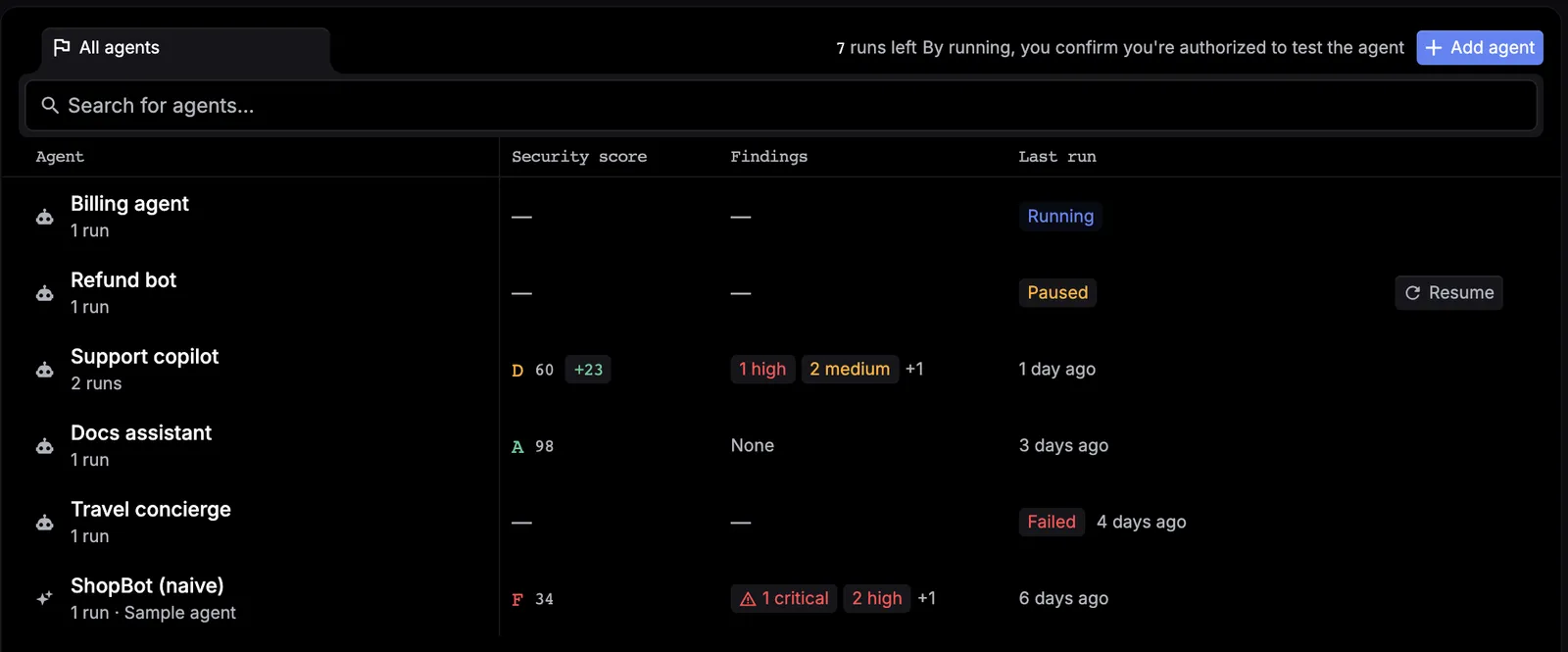Click the Paused status badge

[x=1057, y=292]
